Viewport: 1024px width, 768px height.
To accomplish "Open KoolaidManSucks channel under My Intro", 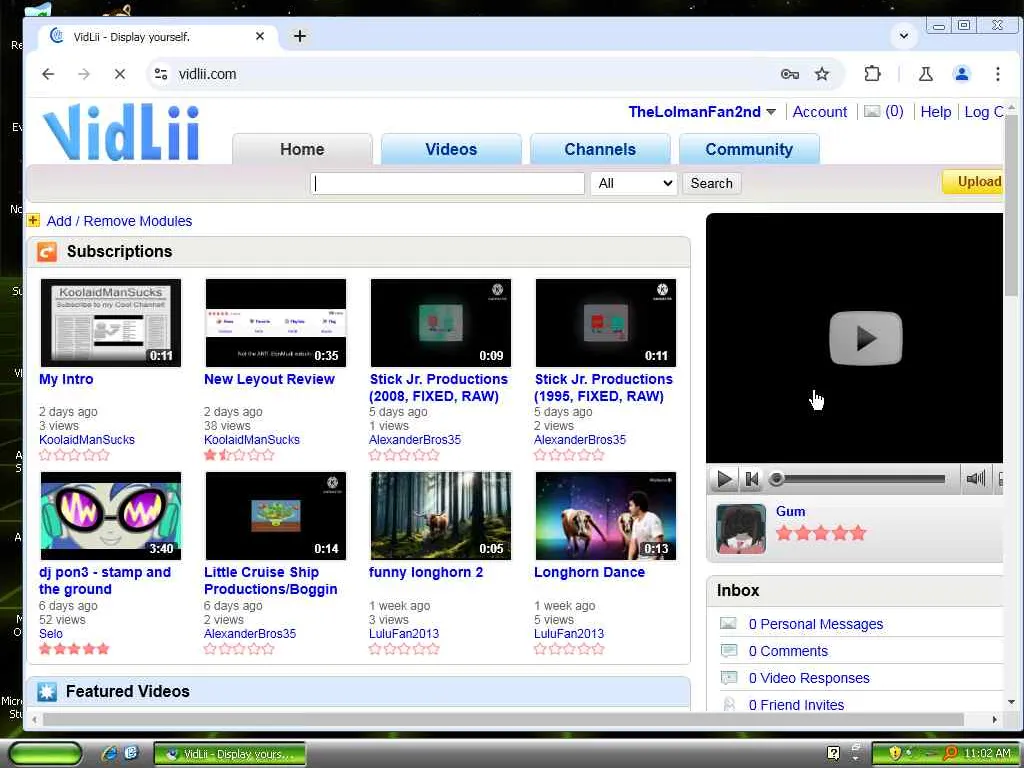I will (x=87, y=440).
